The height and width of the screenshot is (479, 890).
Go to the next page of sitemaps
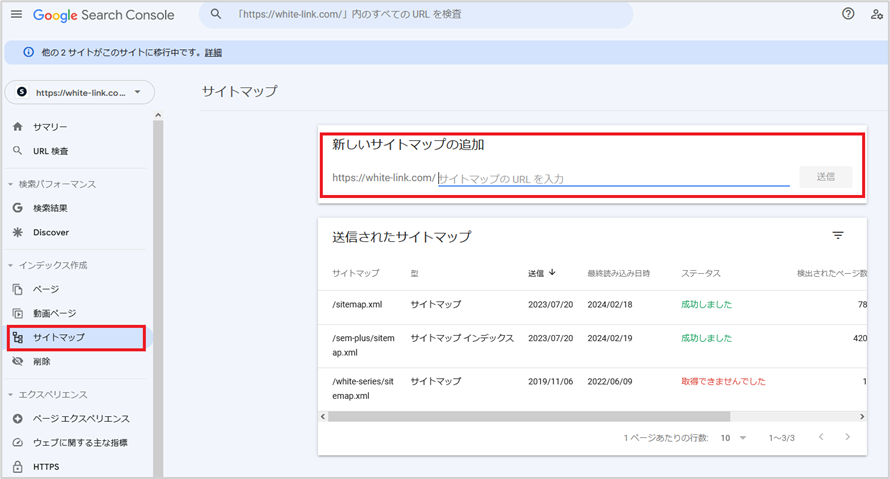click(847, 437)
